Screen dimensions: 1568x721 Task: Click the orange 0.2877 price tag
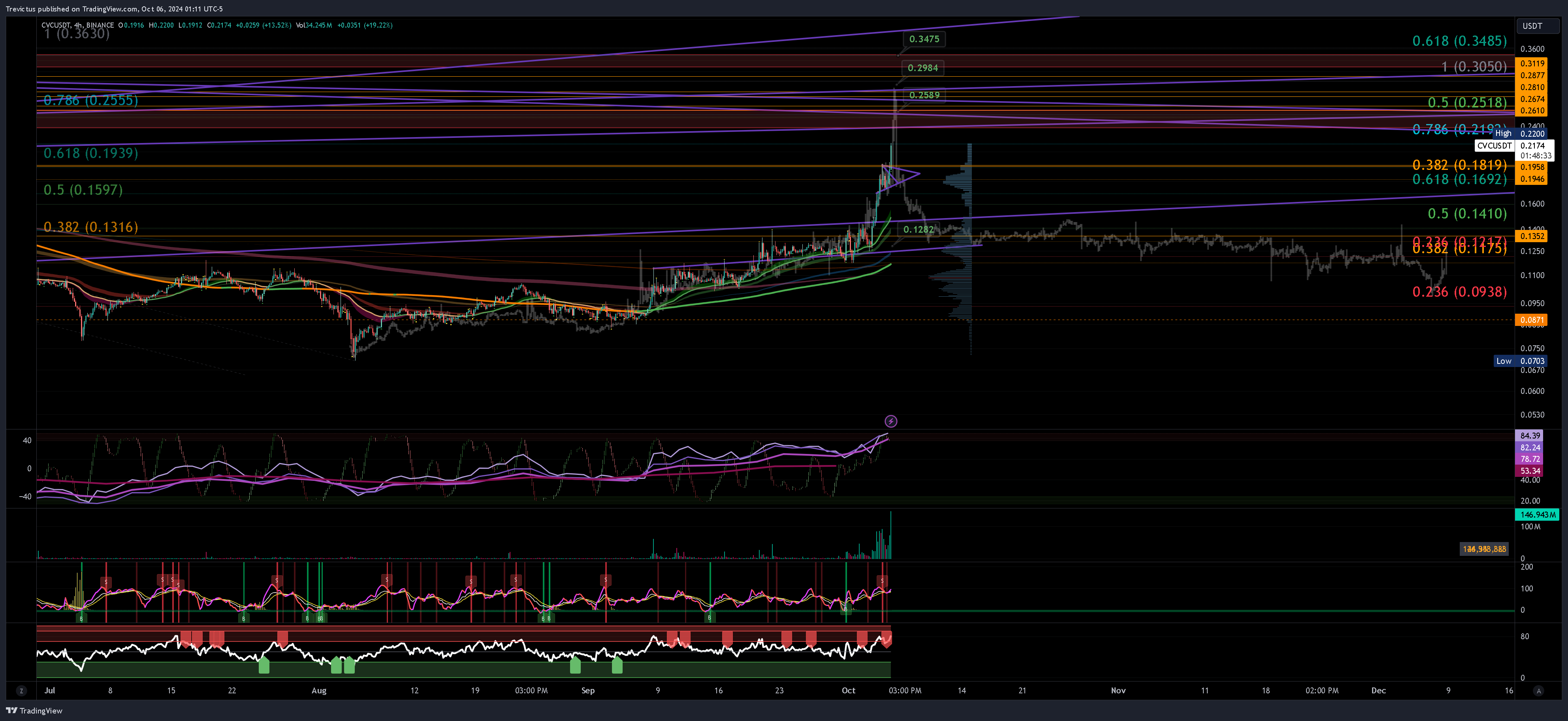[1531, 75]
